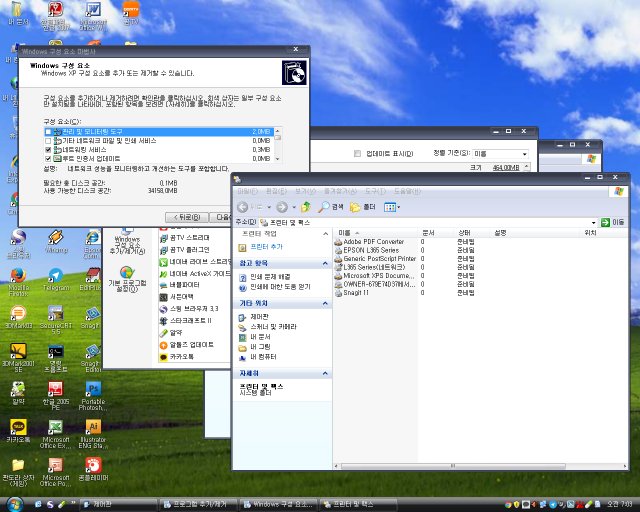Image resolution: width=640 pixels, height=512 pixels.
Task: Select the Generic PostScript Printer
Action: [380, 259]
